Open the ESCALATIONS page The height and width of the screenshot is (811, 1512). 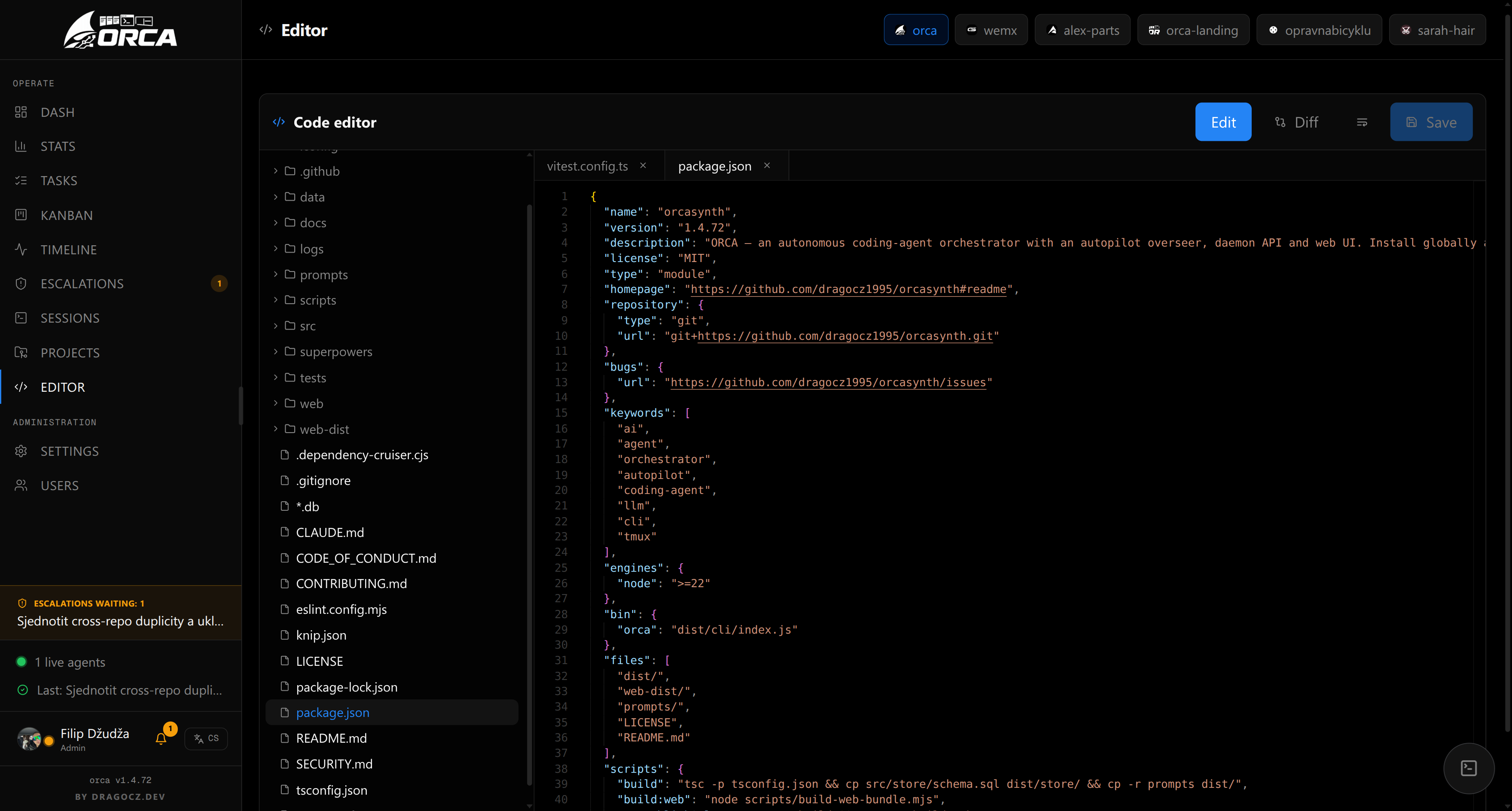(120, 284)
